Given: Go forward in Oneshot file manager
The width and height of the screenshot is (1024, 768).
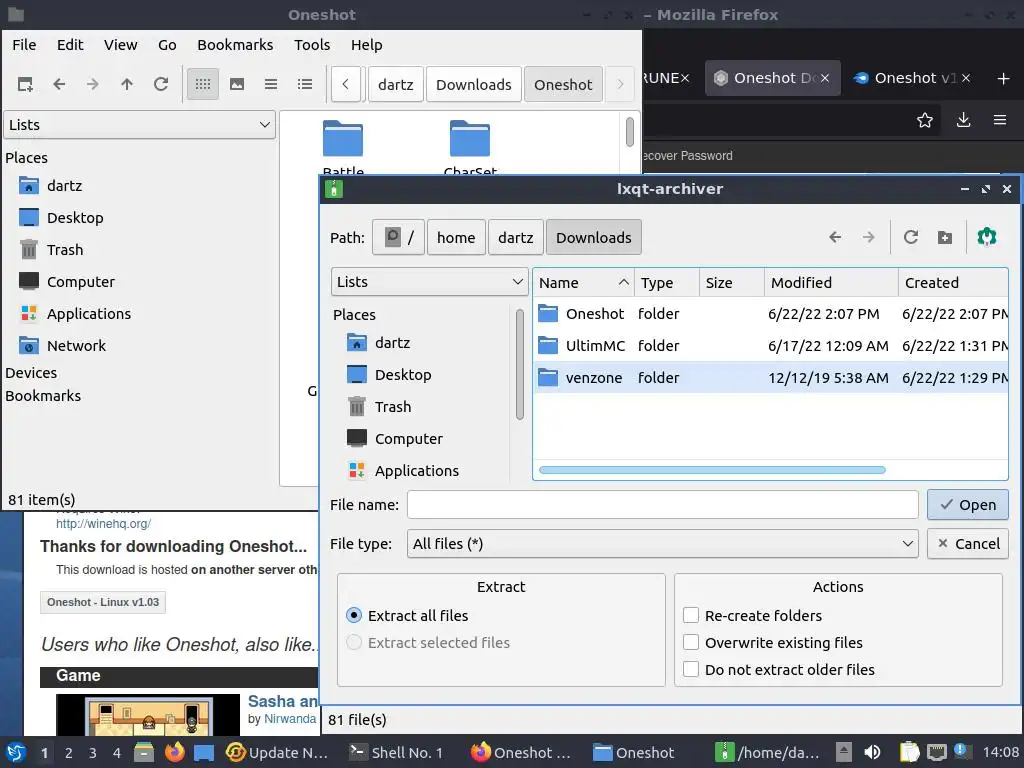Looking at the screenshot, I should pyautogui.click(x=93, y=84).
